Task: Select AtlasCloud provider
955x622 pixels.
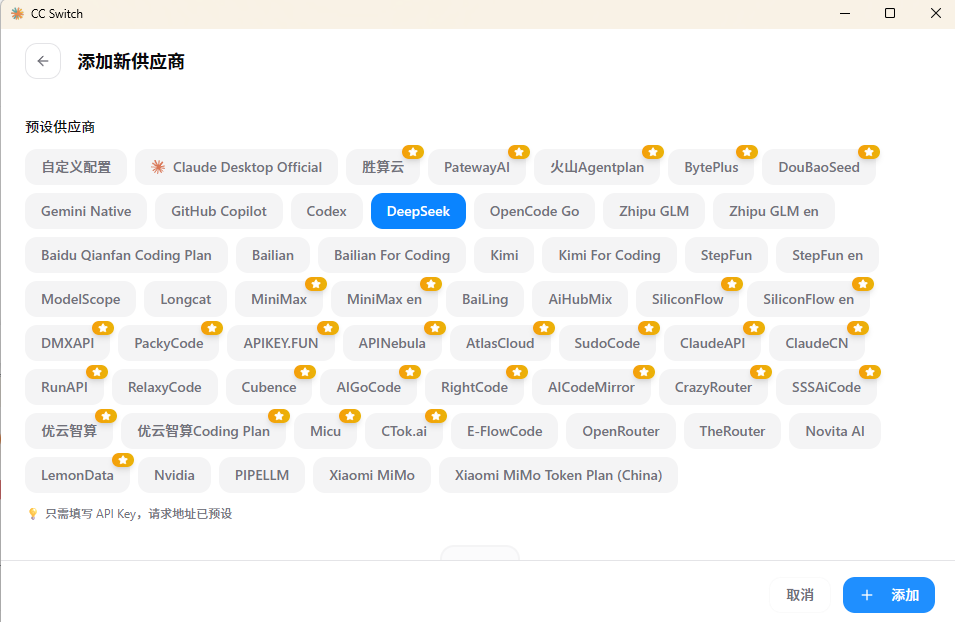Action: point(500,343)
